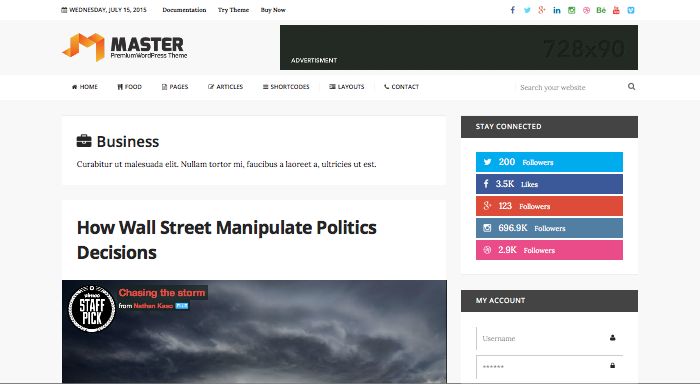700x384 pixels.
Task: Follow the Documentation link
Action: [x=184, y=10]
